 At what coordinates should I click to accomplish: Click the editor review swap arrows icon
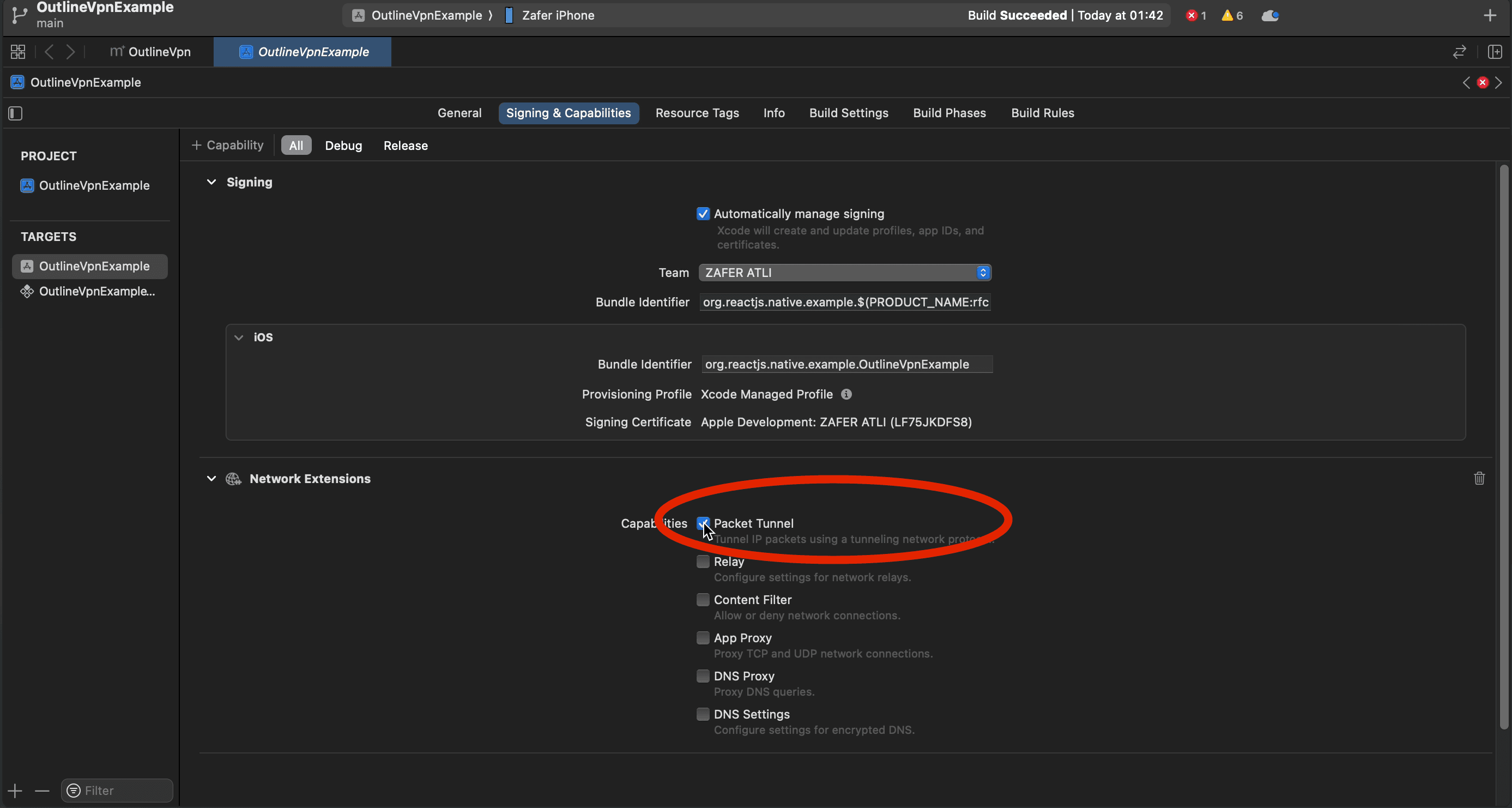tap(1460, 52)
